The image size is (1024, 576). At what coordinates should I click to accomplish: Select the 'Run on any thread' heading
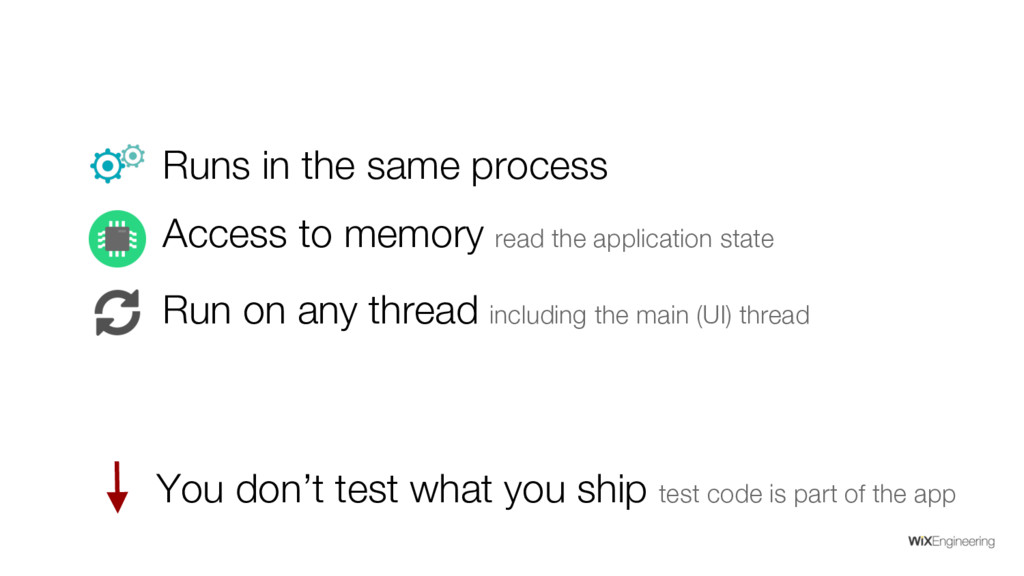(319, 311)
